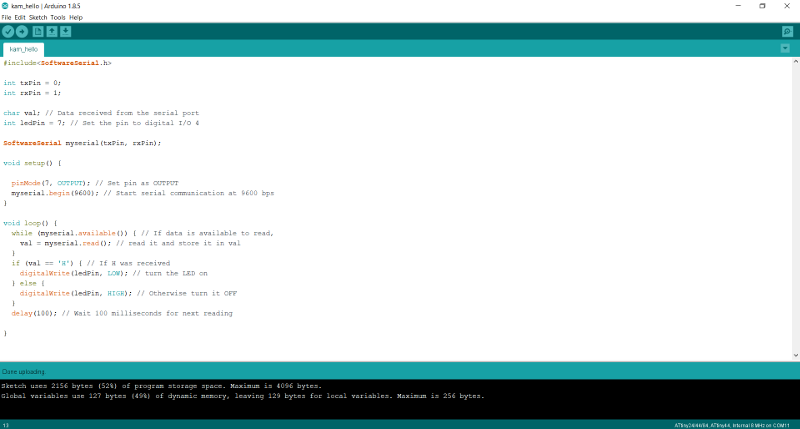The image size is (800, 429).
Task: Minimize the Arduino window
Action: point(738,6)
